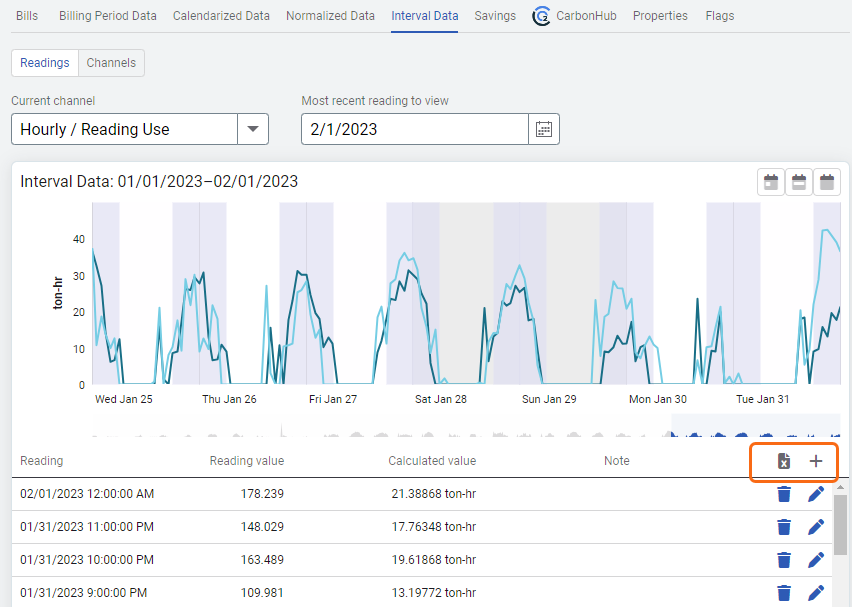This screenshot has width=852, height=607.
Task: Edit the 01/31/2023 9:00:00 PM reading
Action: (x=816, y=593)
